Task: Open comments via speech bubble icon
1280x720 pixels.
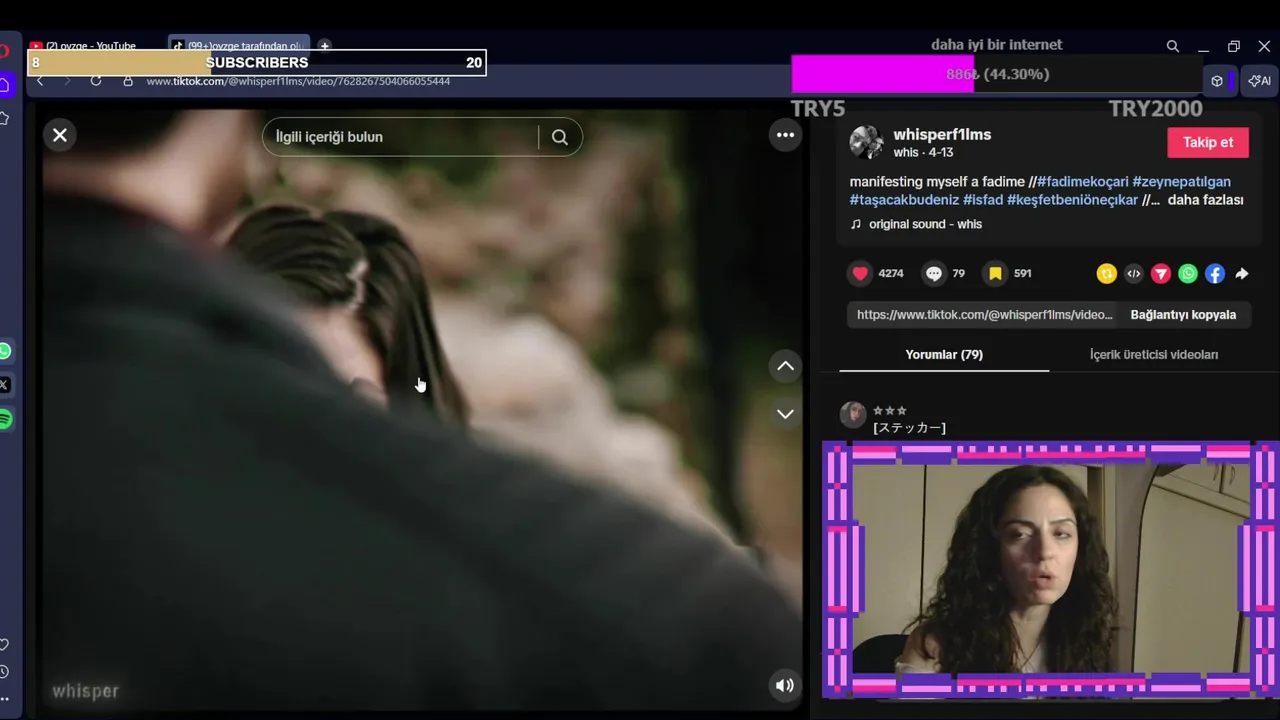Action: click(933, 273)
